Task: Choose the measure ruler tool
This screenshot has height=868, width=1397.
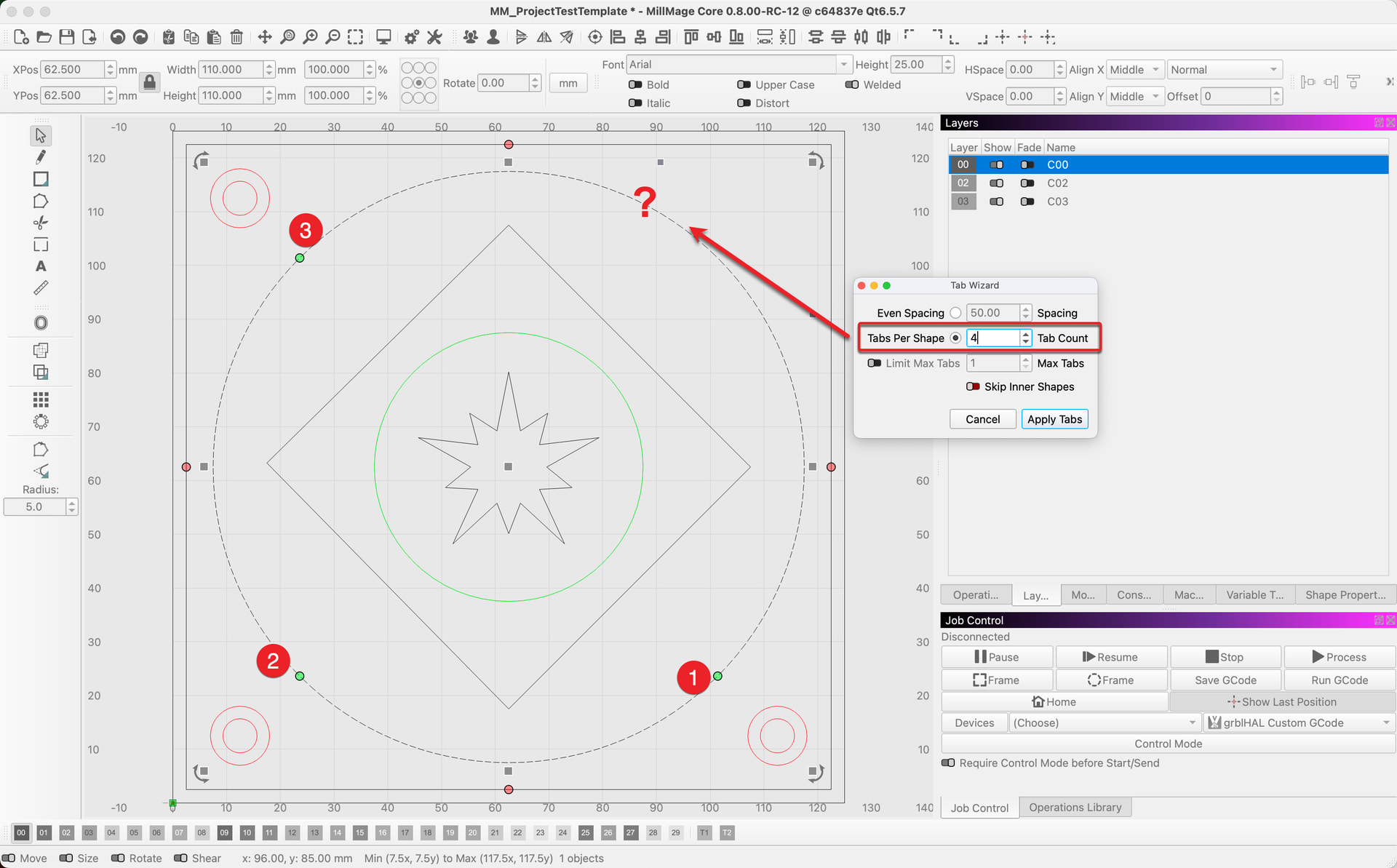Action: click(x=41, y=288)
